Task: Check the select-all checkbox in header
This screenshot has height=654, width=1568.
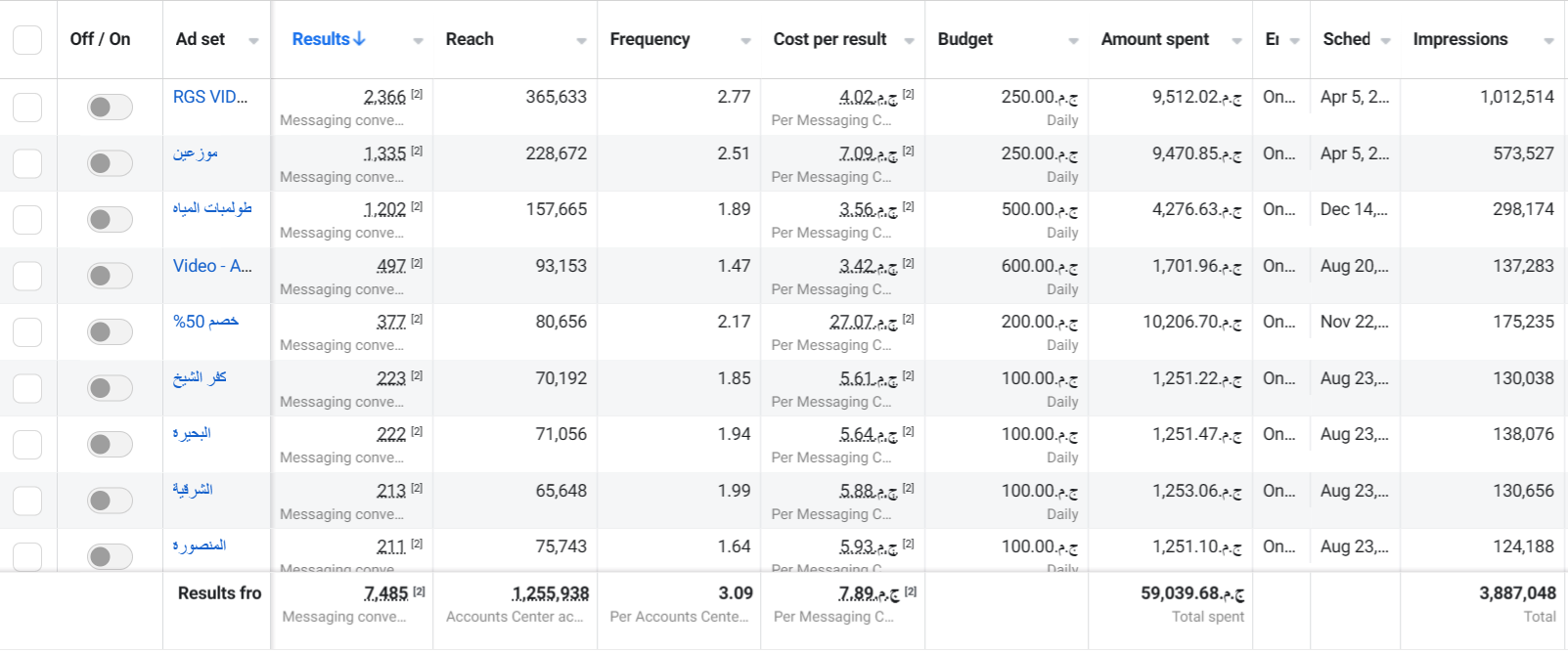Action: click(27, 40)
